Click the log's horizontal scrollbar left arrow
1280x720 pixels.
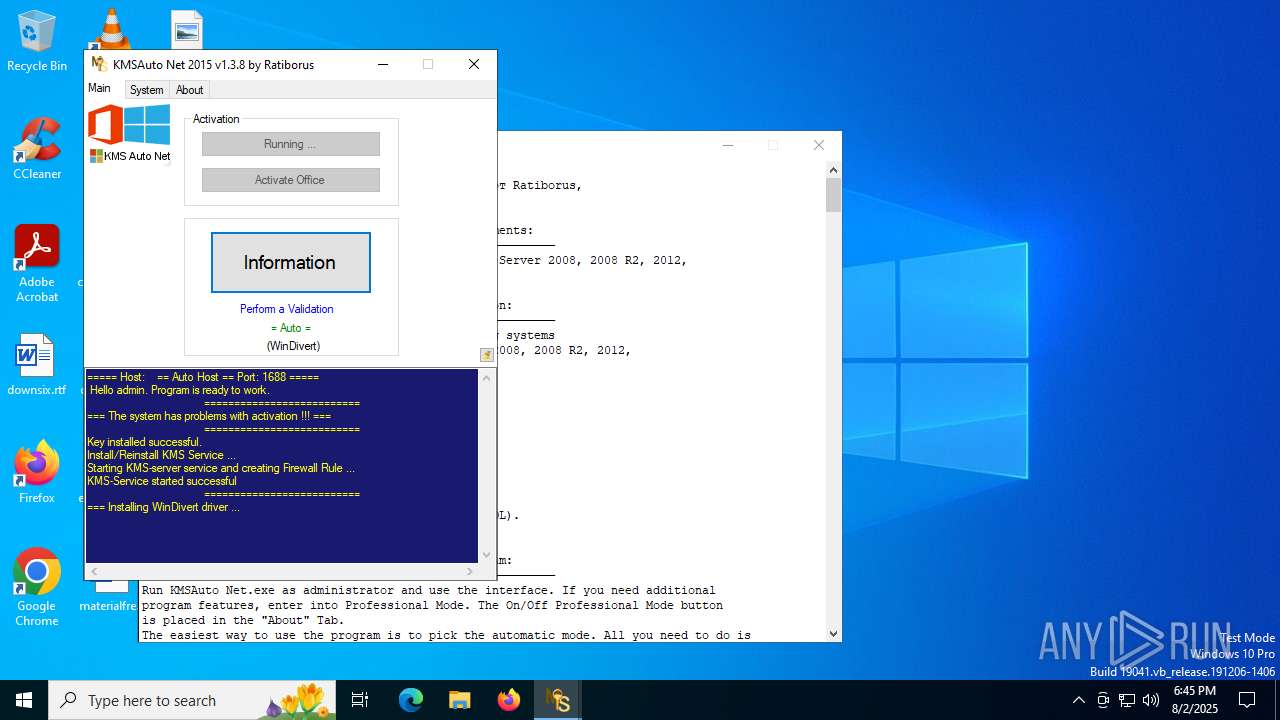[92, 572]
